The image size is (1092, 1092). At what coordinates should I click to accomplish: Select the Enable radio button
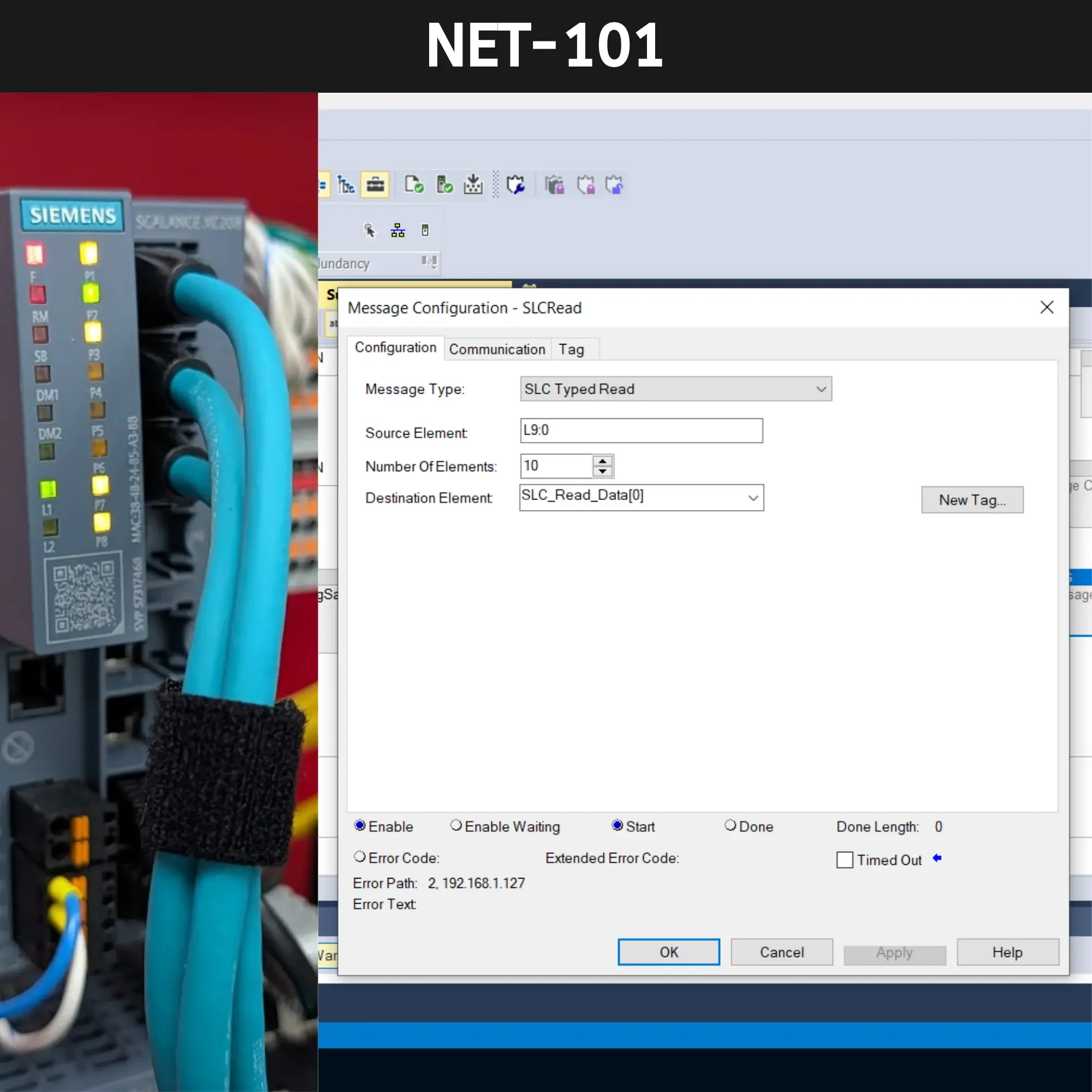(x=359, y=826)
